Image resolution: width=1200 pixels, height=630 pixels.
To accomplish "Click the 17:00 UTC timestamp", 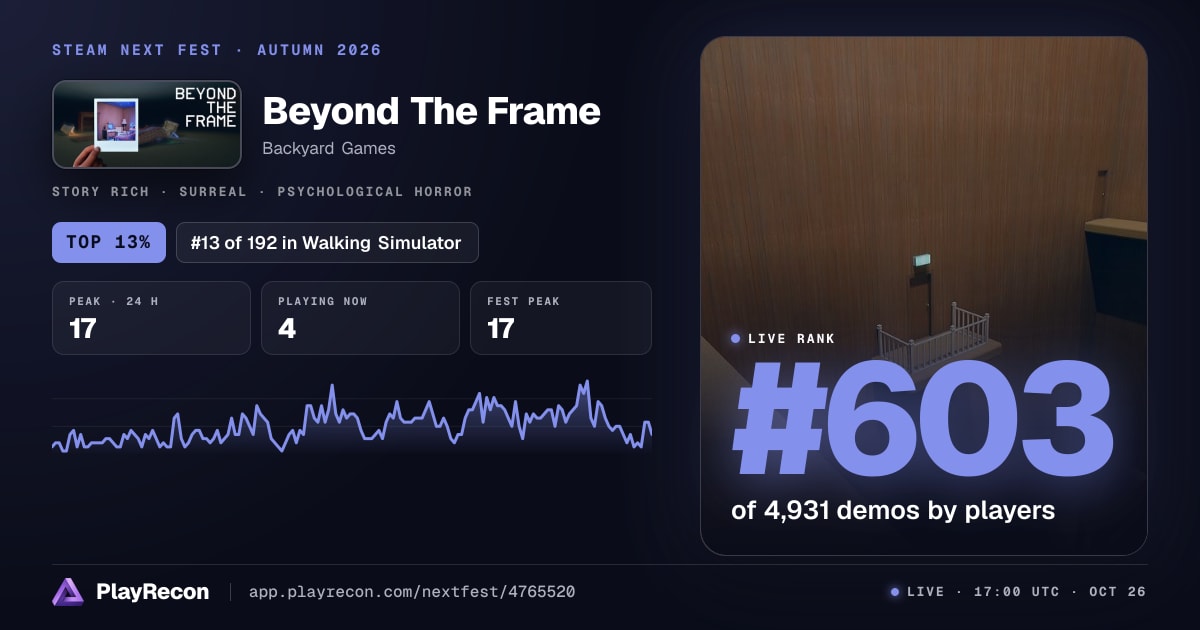I will [1015, 592].
